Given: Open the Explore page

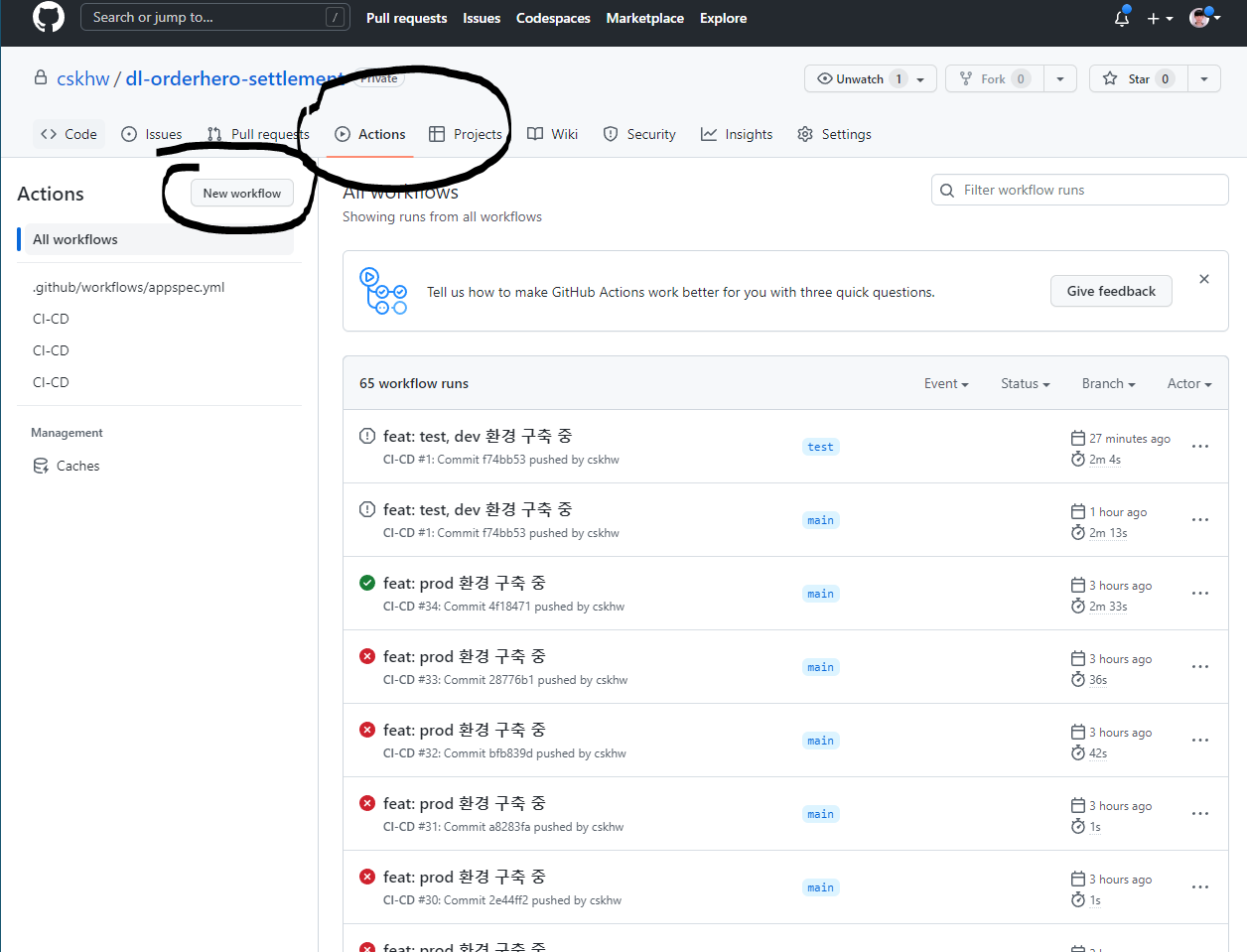Looking at the screenshot, I should coord(723,18).
